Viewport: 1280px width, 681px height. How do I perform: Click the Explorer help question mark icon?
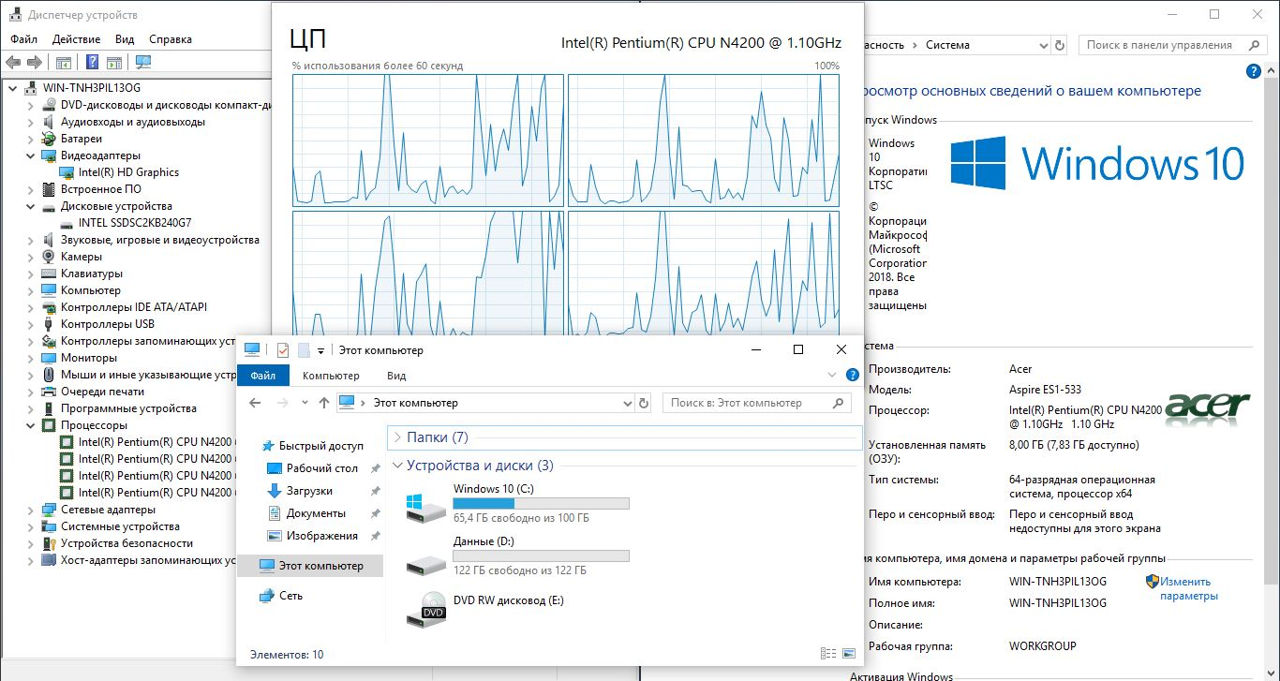852,375
